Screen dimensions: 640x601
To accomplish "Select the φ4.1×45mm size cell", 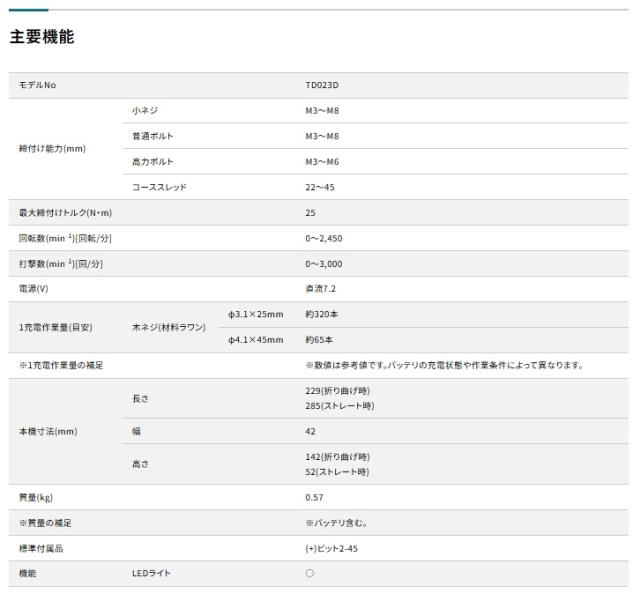I will coord(256,340).
